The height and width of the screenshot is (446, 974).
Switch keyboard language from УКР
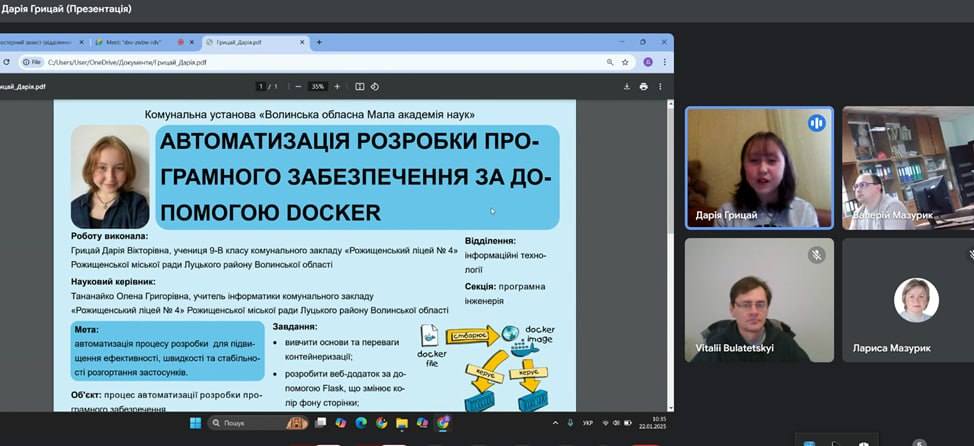pos(588,423)
